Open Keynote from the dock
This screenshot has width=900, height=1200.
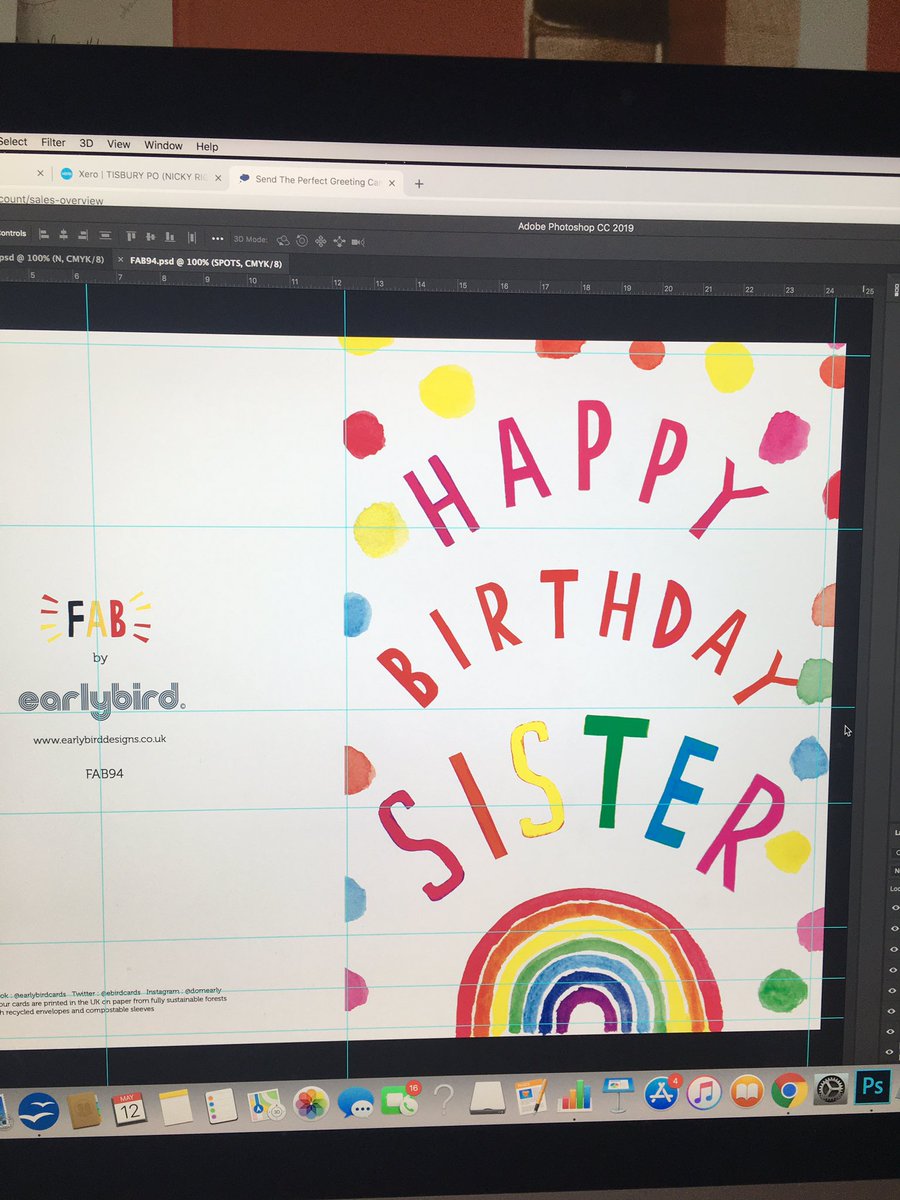click(617, 1093)
